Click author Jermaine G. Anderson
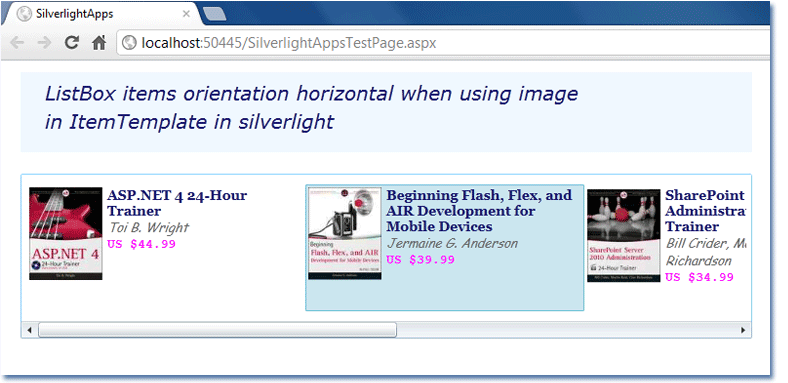Image resolution: width=788 pixels, height=383 pixels. (x=452, y=243)
